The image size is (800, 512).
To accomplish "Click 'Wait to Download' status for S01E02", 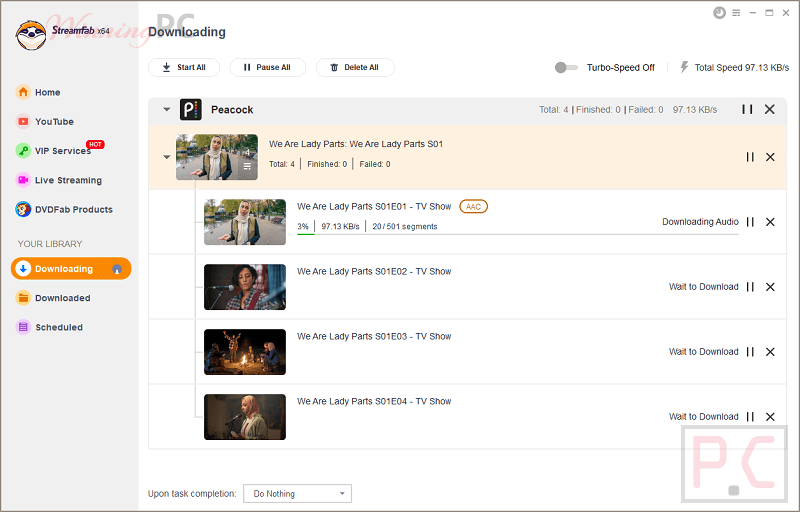I will click(x=704, y=287).
